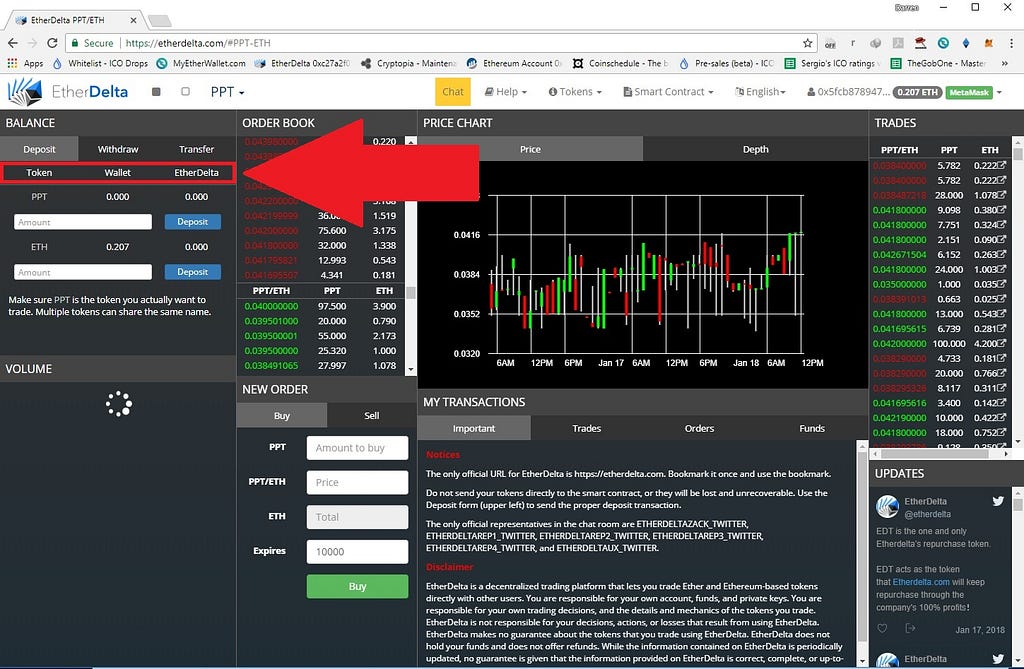Click the Amount to buy field
The image size is (1024, 669).
(x=357, y=448)
